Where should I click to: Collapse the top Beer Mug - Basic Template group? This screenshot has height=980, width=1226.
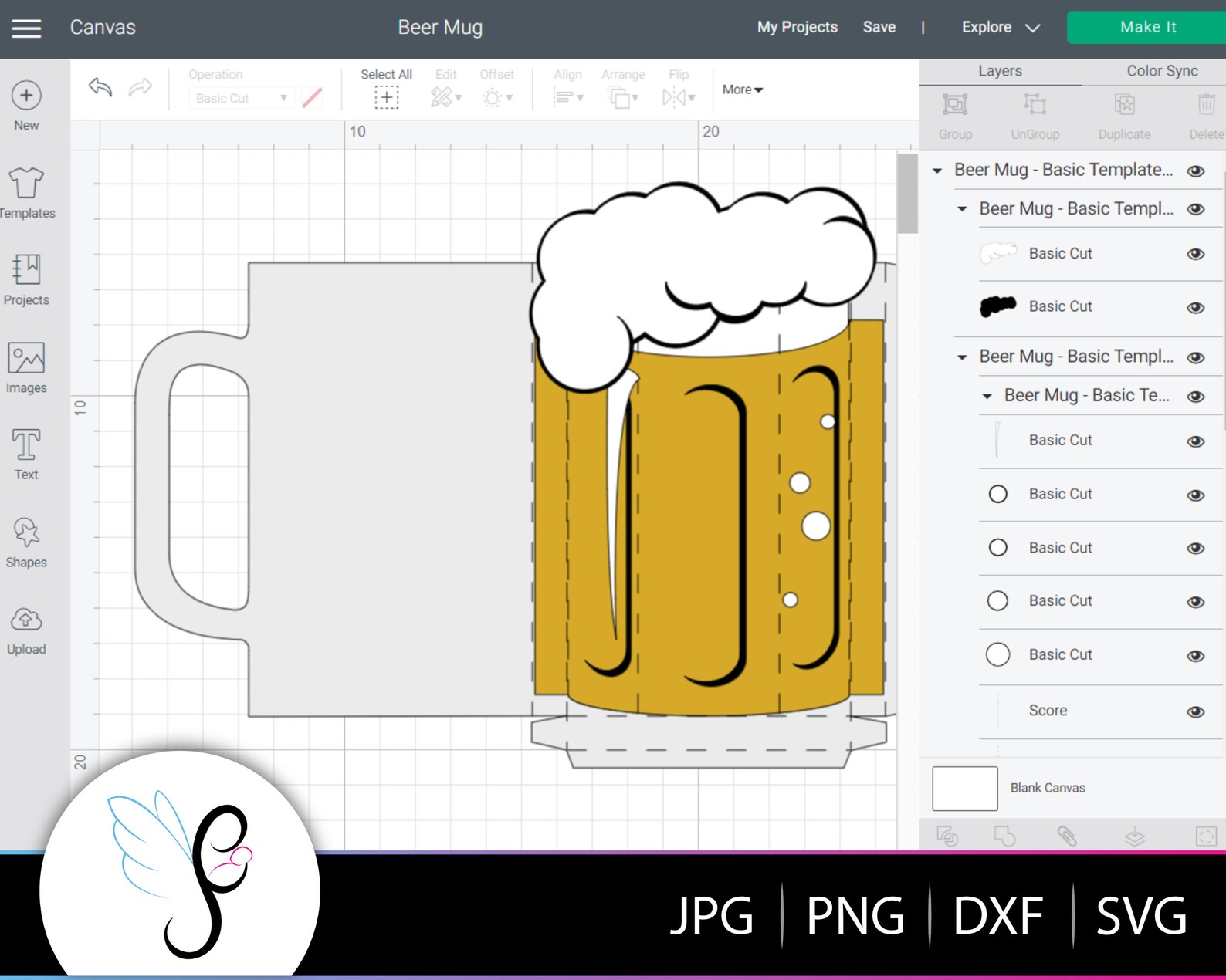point(937,171)
